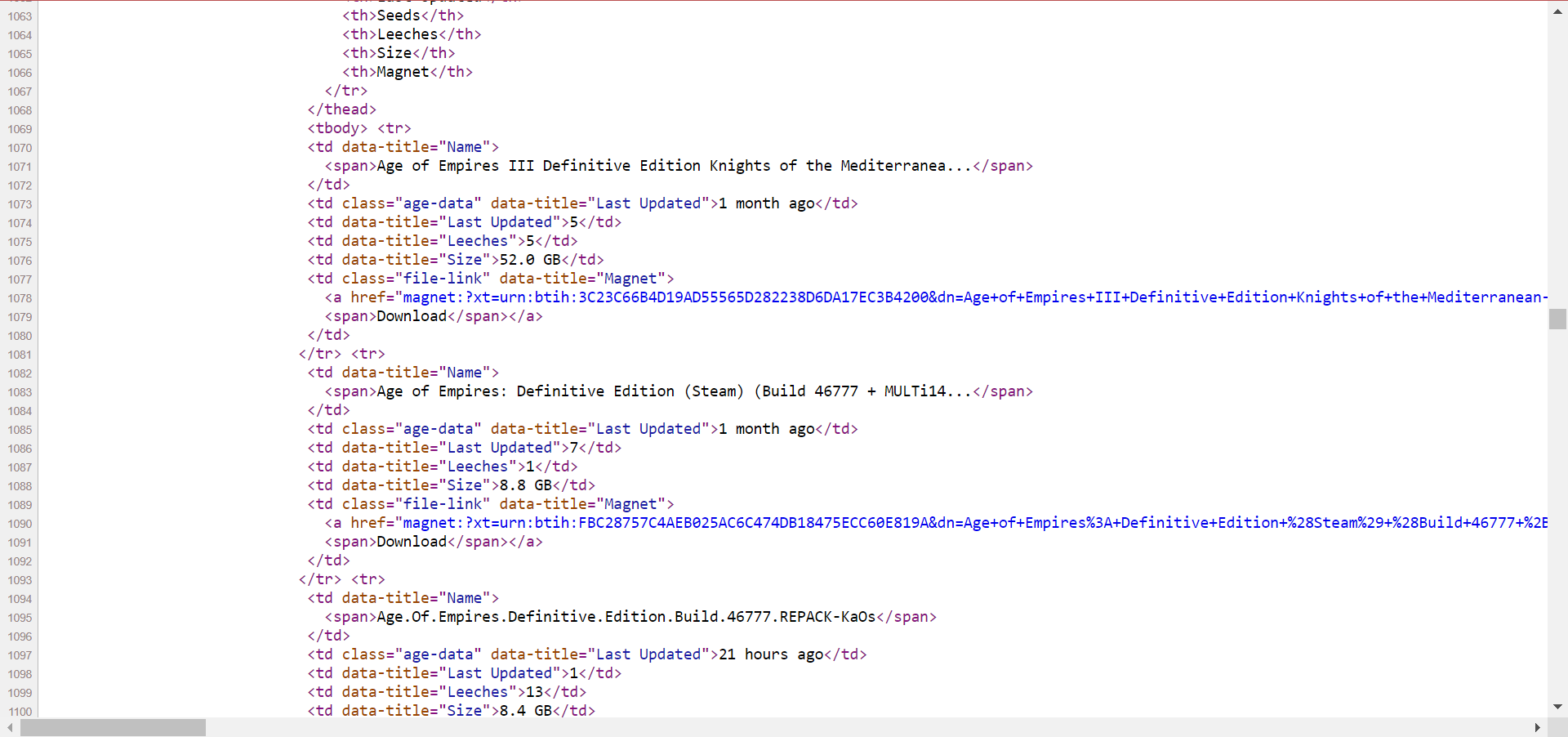Click Age of Empires III Definitive Edition title
Screen dimensions: 1568x737
pyautogui.click(x=675, y=166)
